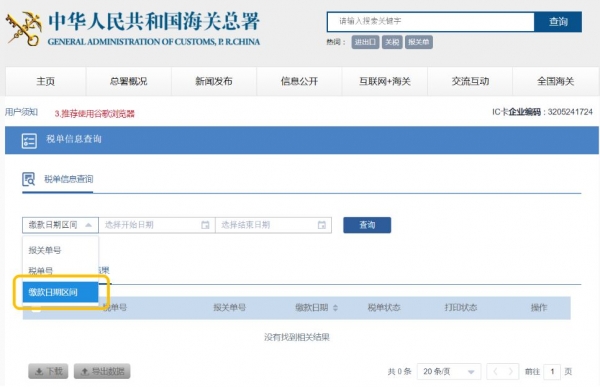Go to next page arrow
Screen dimensions: 600x387
510,371
